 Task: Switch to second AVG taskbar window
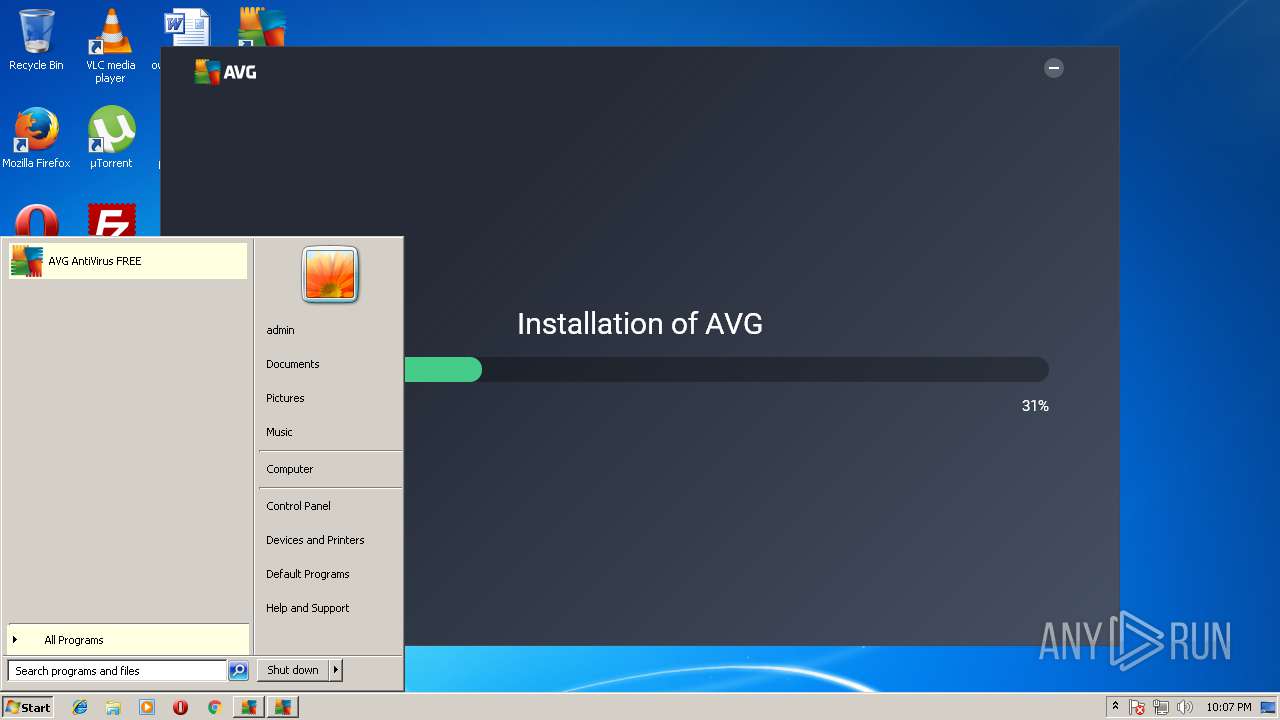click(283, 707)
